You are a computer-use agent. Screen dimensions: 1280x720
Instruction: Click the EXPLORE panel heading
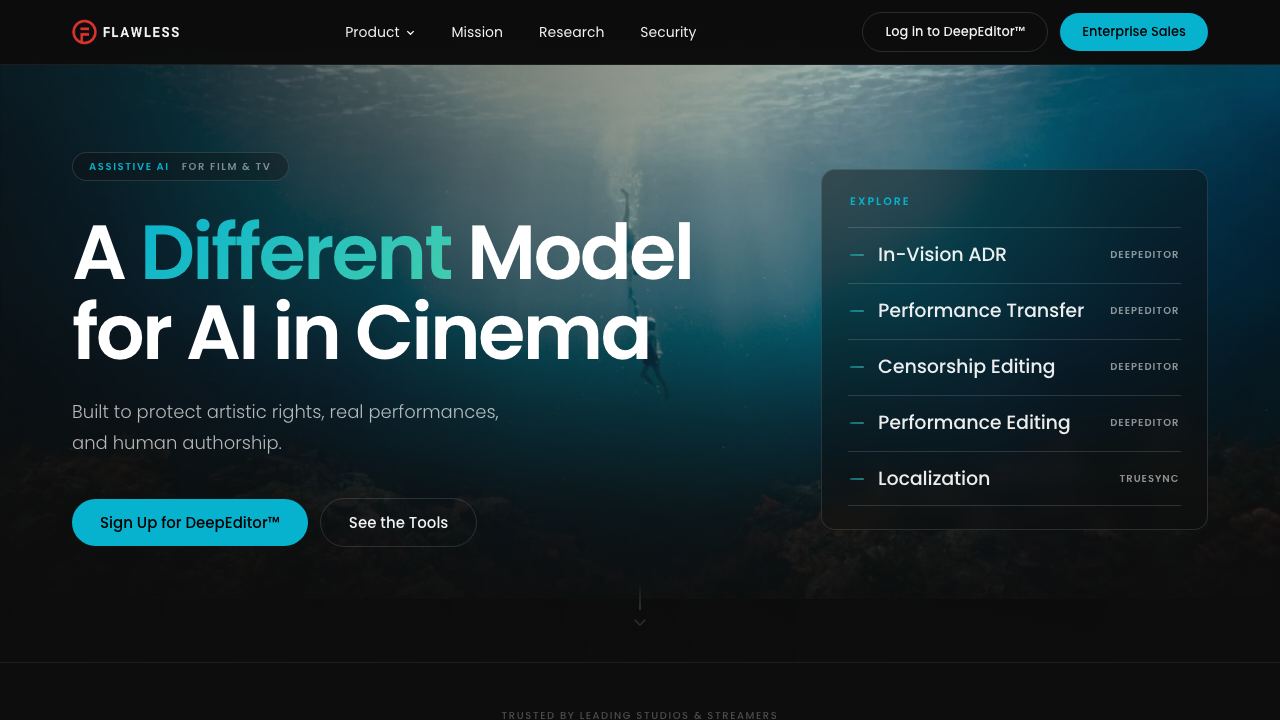880,201
